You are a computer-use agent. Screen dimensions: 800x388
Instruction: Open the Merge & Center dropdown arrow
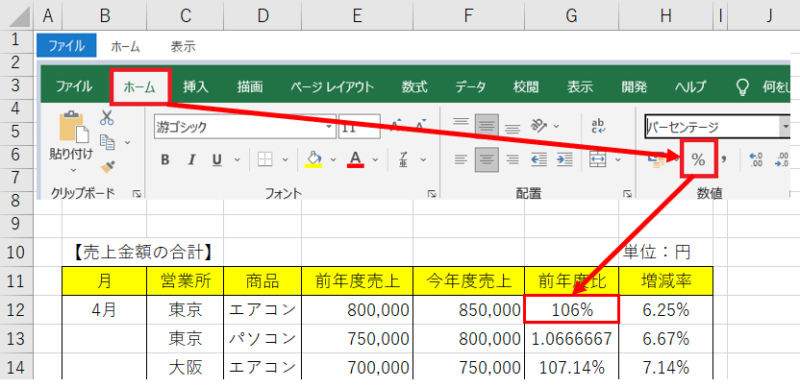tap(618, 160)
